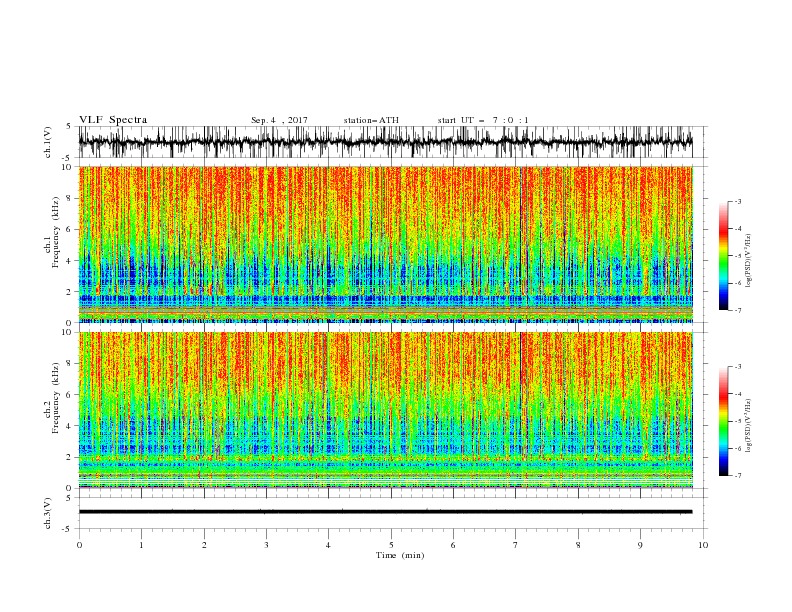Select the date text "Sep. 4 , 2017"
The image size is (792, 612).
click(x=279, y=120)
